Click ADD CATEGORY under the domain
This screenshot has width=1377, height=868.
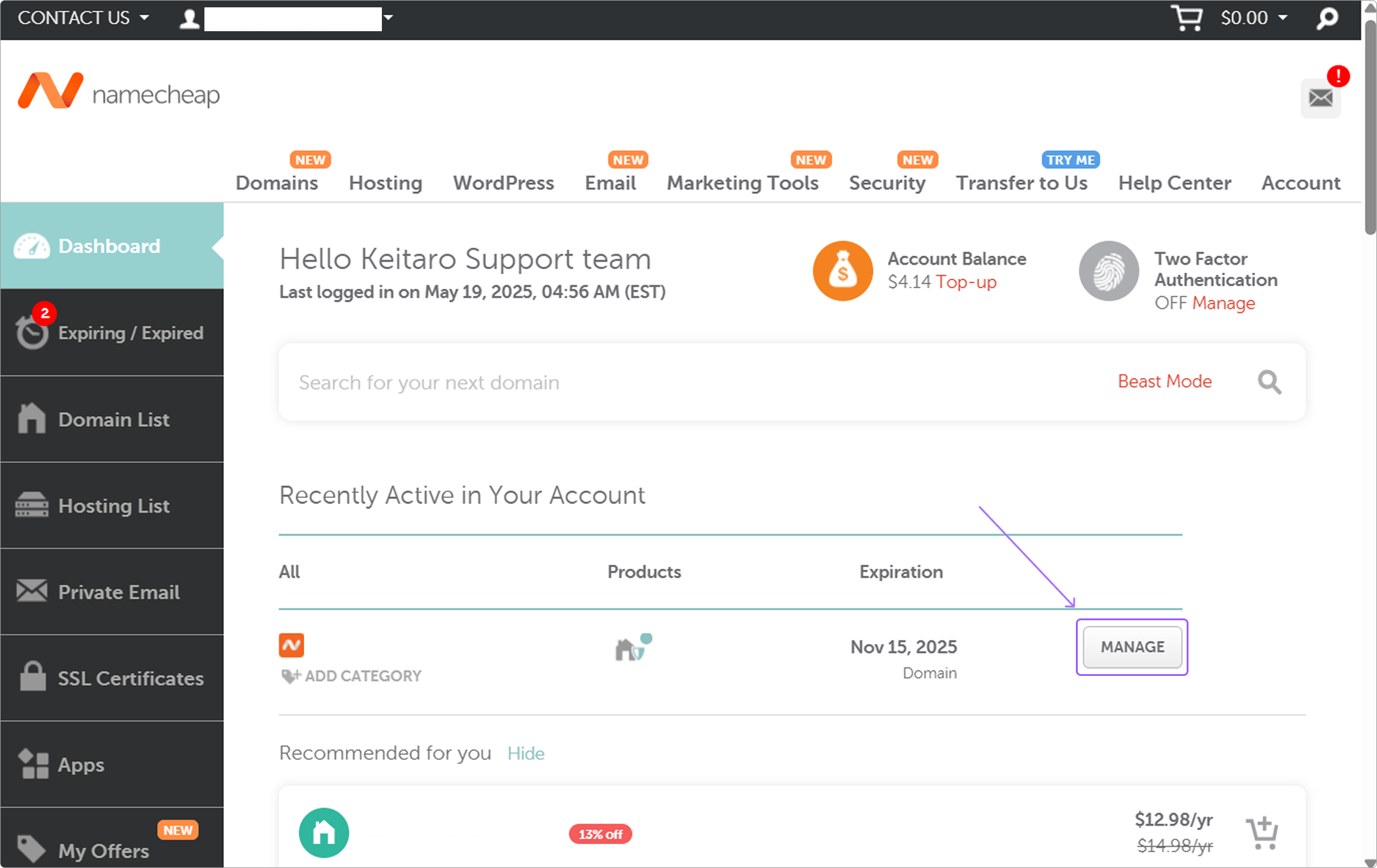[x=351, y=676]
